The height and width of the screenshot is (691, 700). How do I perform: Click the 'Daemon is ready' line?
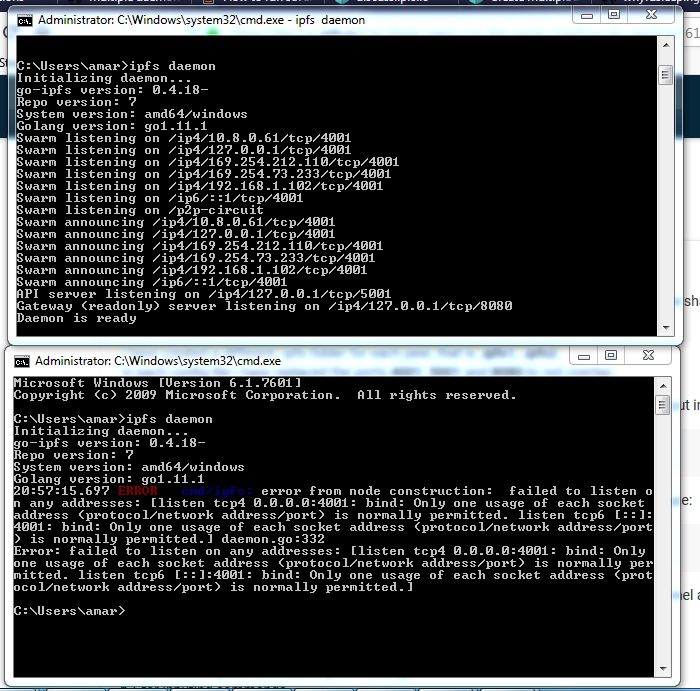pyautogui.click(x=76, y=318)
